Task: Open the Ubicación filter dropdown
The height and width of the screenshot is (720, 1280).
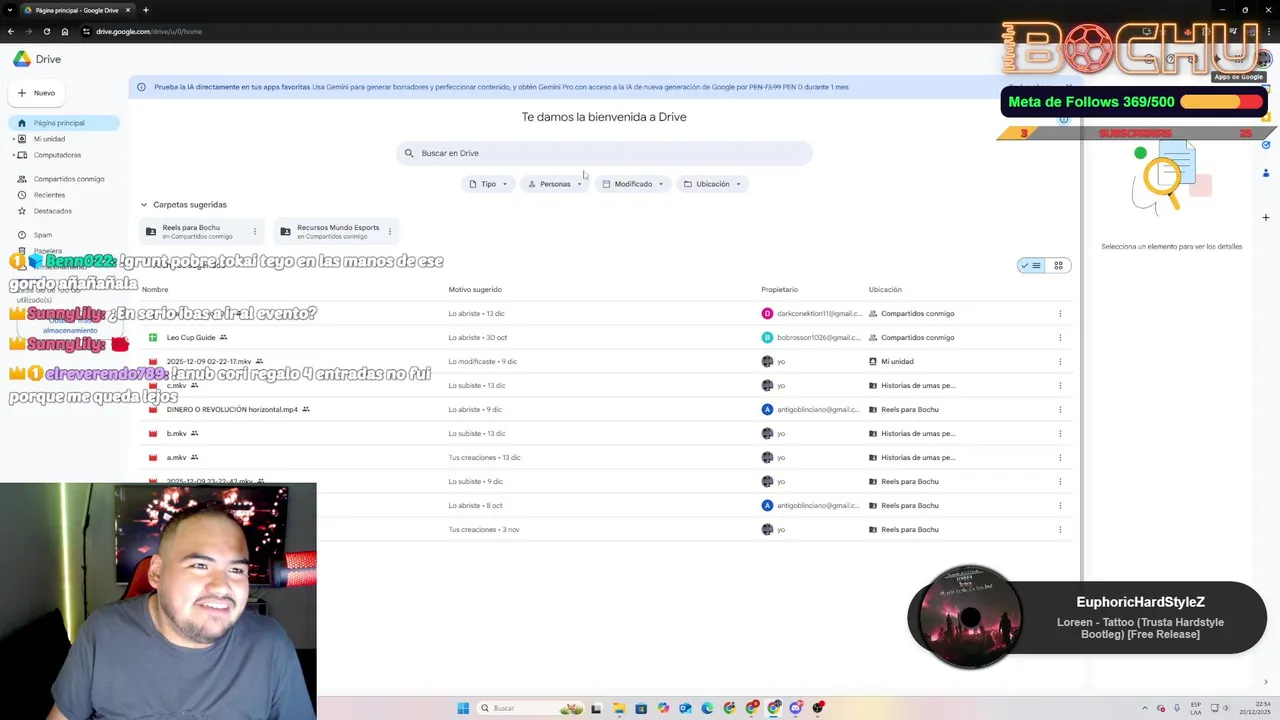Action: pos(712,184)
